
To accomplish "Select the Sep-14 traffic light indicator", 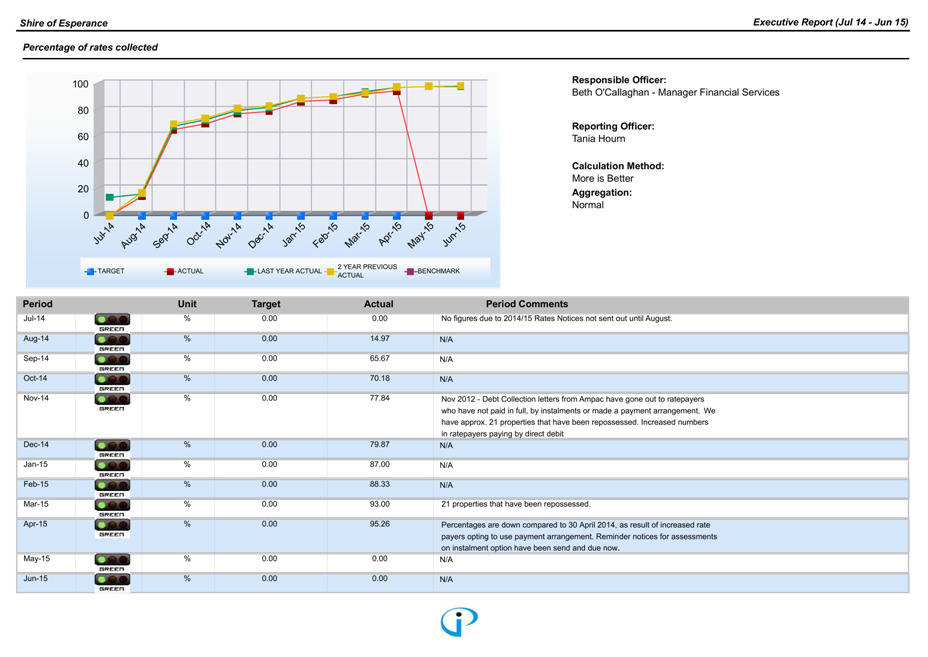I will pos(112,360).
